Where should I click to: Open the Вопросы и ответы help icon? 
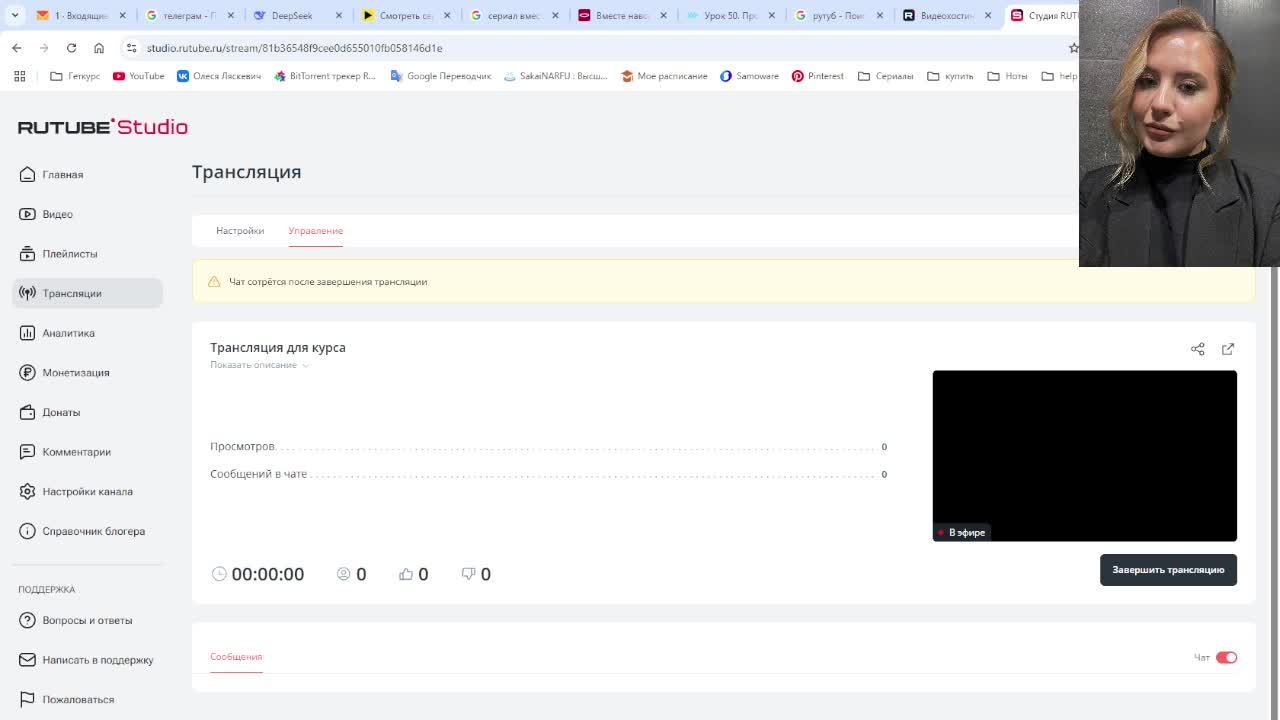coord(27,620)
